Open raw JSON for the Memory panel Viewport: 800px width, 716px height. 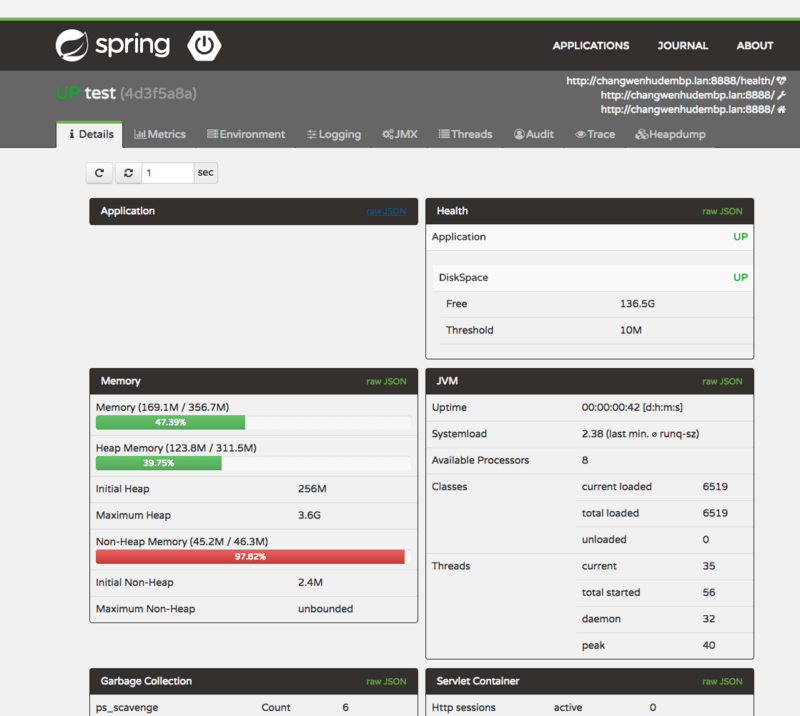[x=388, y=381]
